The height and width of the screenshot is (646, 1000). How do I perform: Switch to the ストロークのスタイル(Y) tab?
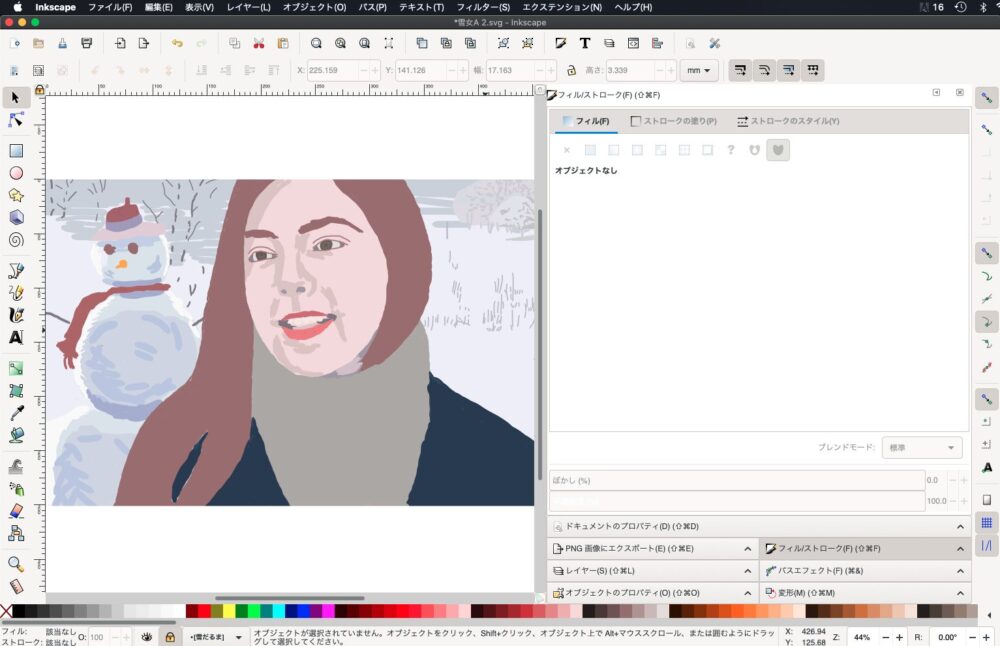[787, 121]
